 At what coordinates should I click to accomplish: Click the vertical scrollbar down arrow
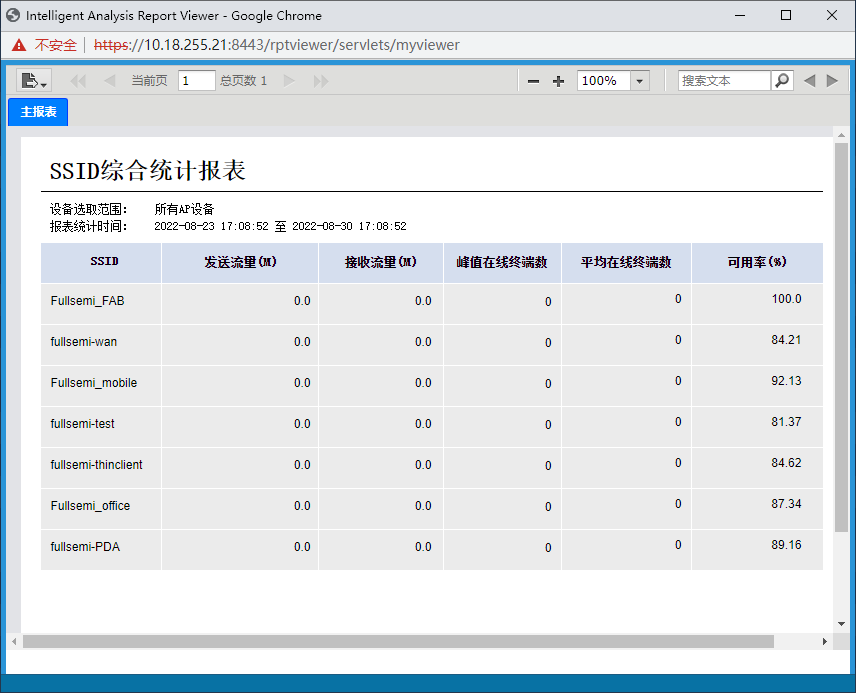pos(841,623)
